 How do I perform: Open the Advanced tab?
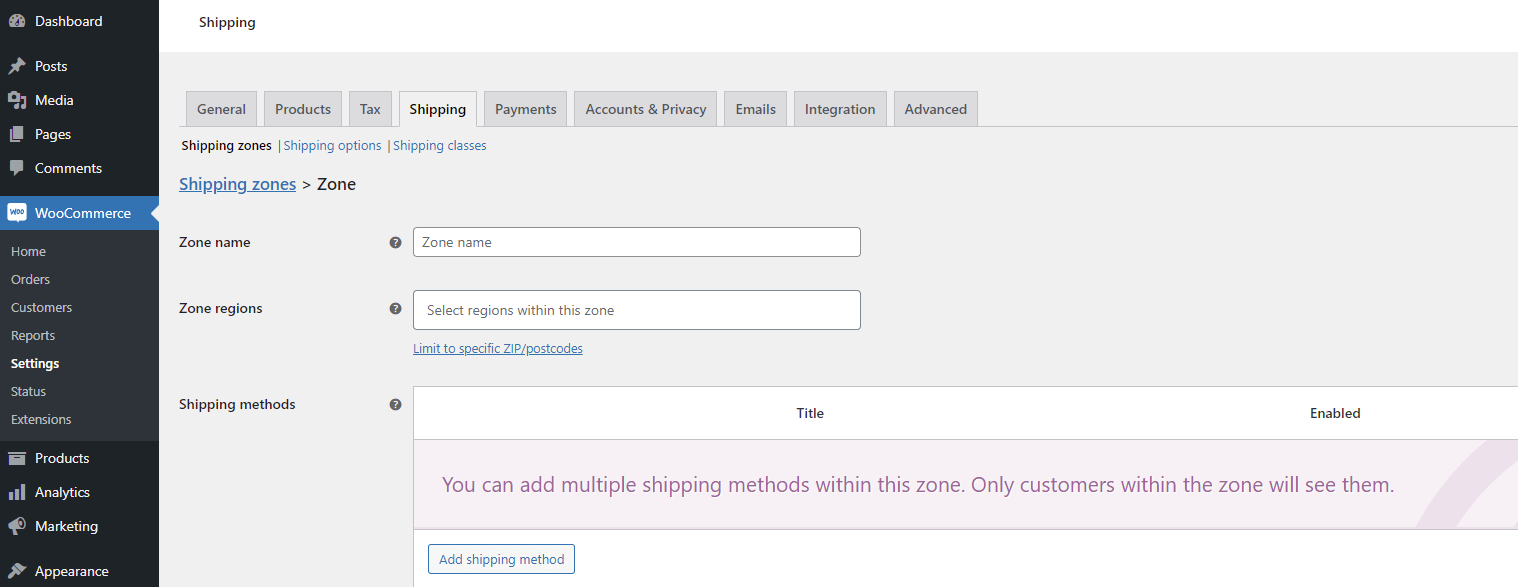coord(936,109)
